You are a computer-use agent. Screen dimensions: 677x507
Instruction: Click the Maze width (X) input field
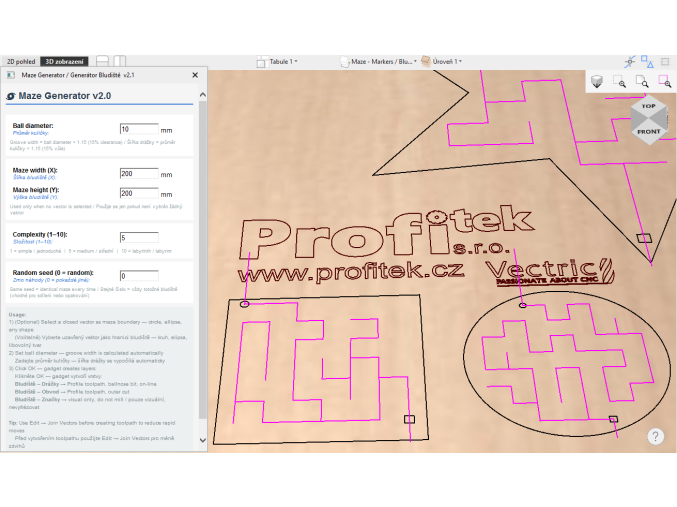point(139,174)
